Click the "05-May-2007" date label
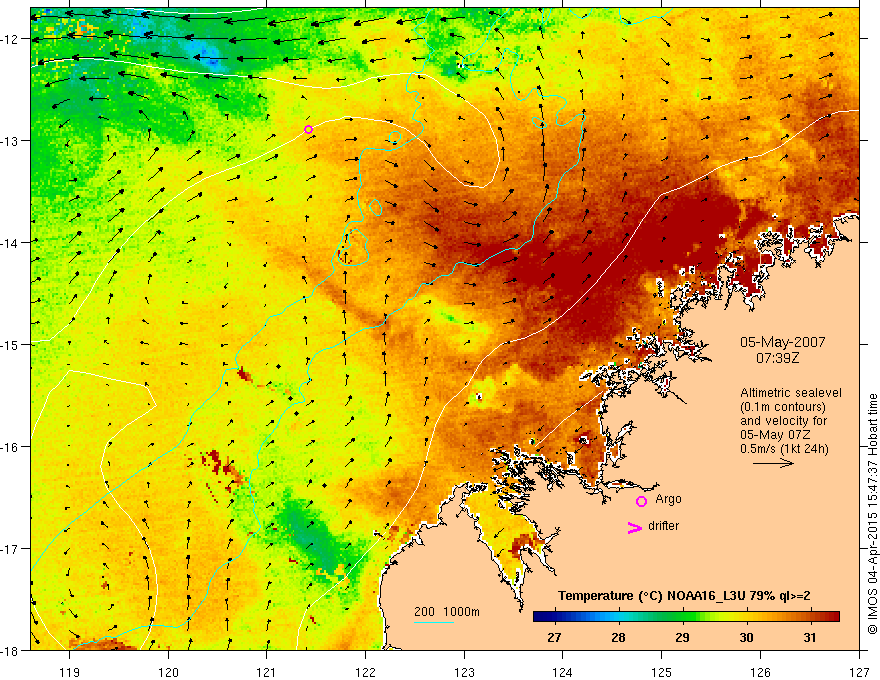 [782, 342]
